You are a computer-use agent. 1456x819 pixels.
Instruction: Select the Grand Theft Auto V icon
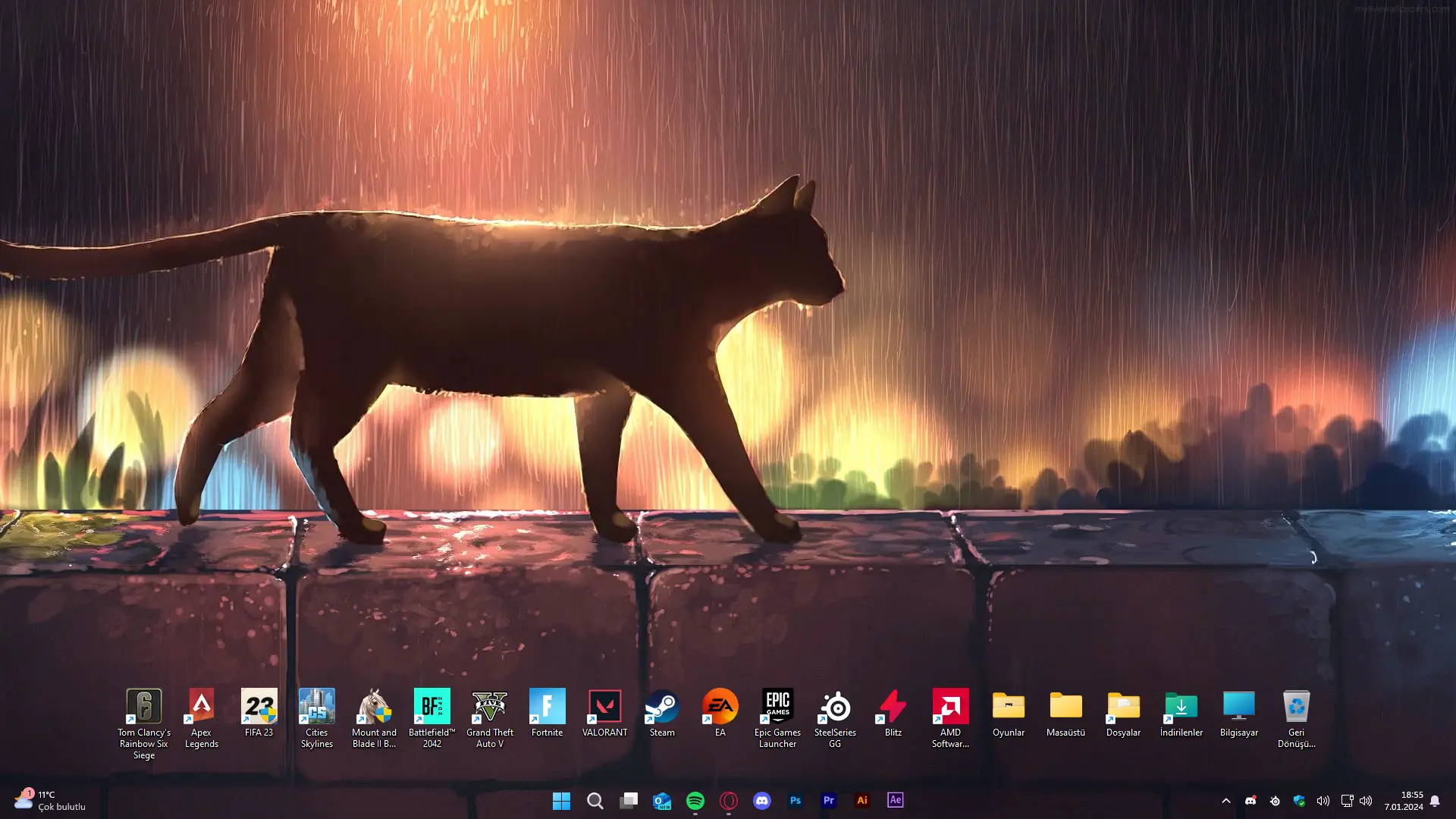click(x=490, y=717)
